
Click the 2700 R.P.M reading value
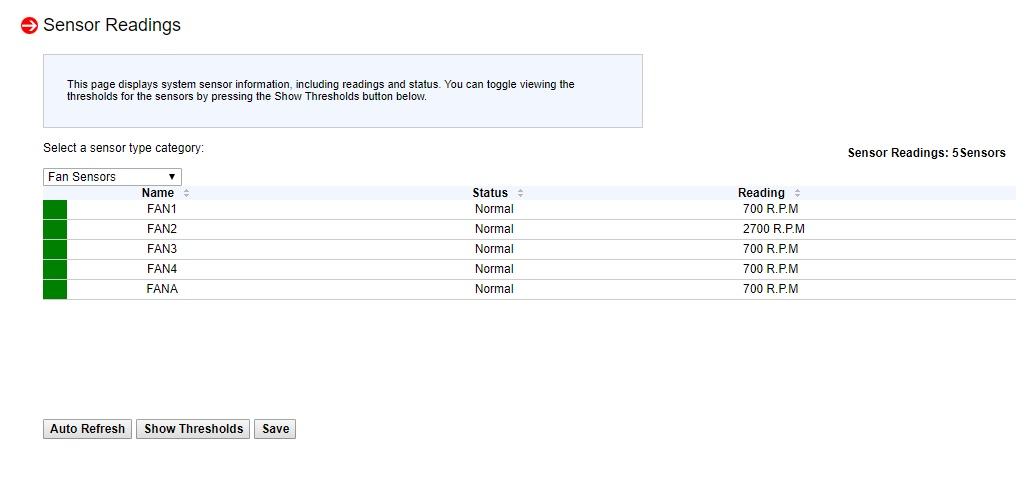pos(773,229)
